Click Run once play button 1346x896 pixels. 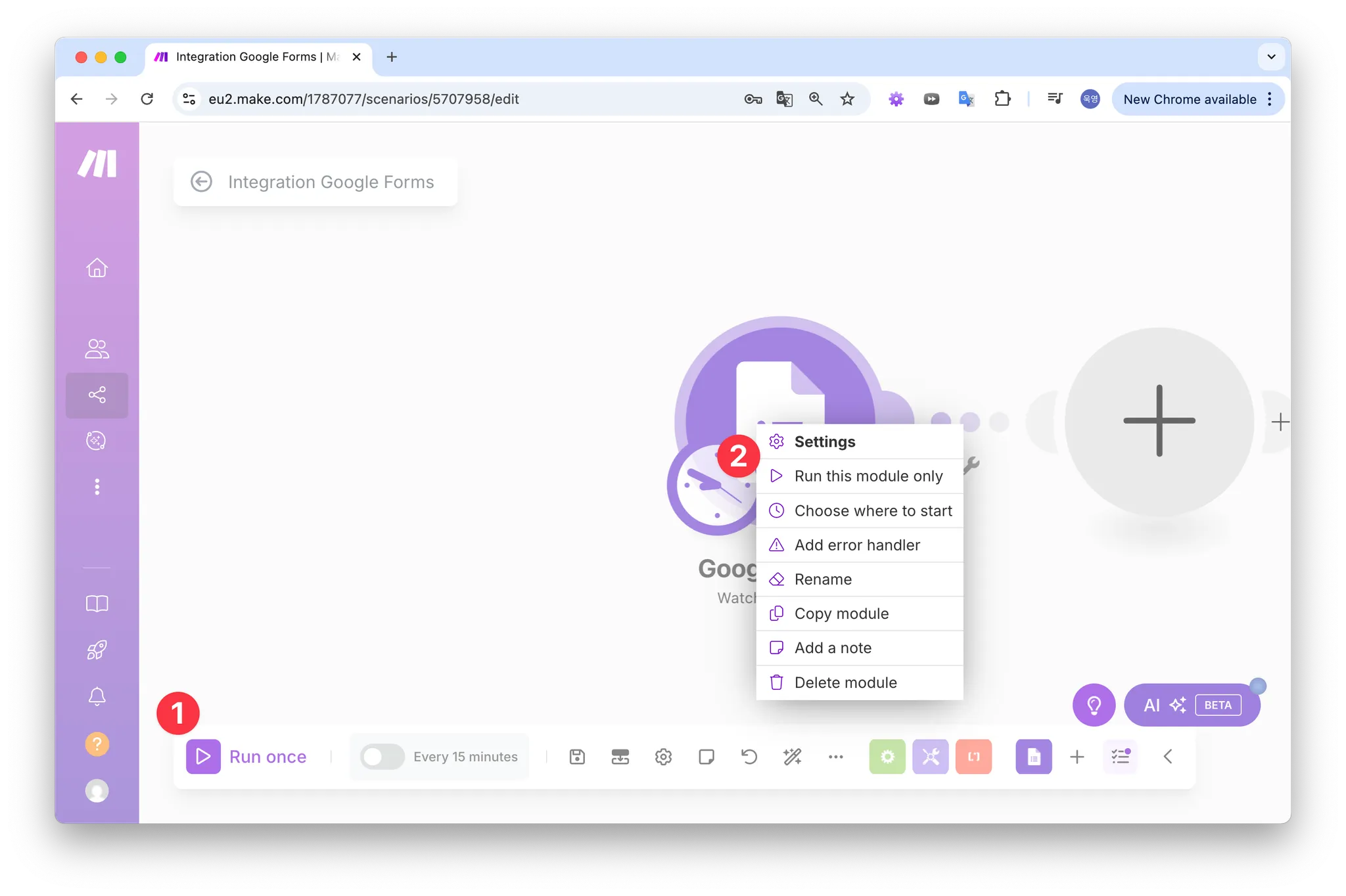[203, 757]
